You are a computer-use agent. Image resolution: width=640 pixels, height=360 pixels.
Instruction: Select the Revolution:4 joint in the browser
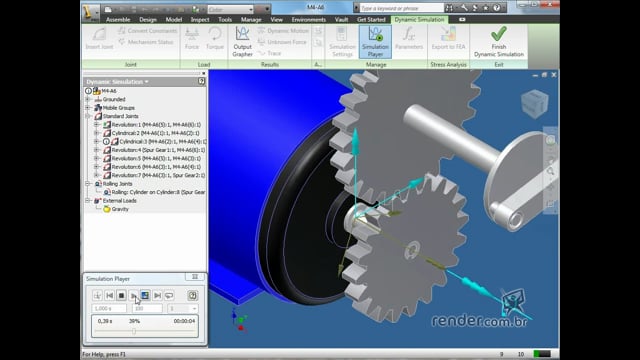(158, 150)
